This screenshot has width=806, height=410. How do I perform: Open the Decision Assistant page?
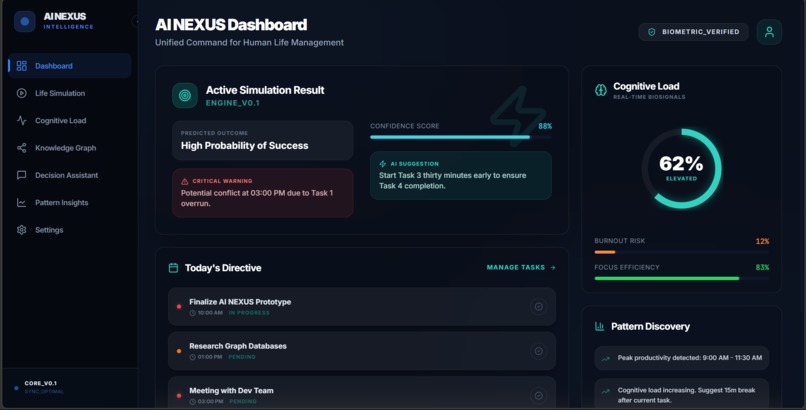pos(70,175)
